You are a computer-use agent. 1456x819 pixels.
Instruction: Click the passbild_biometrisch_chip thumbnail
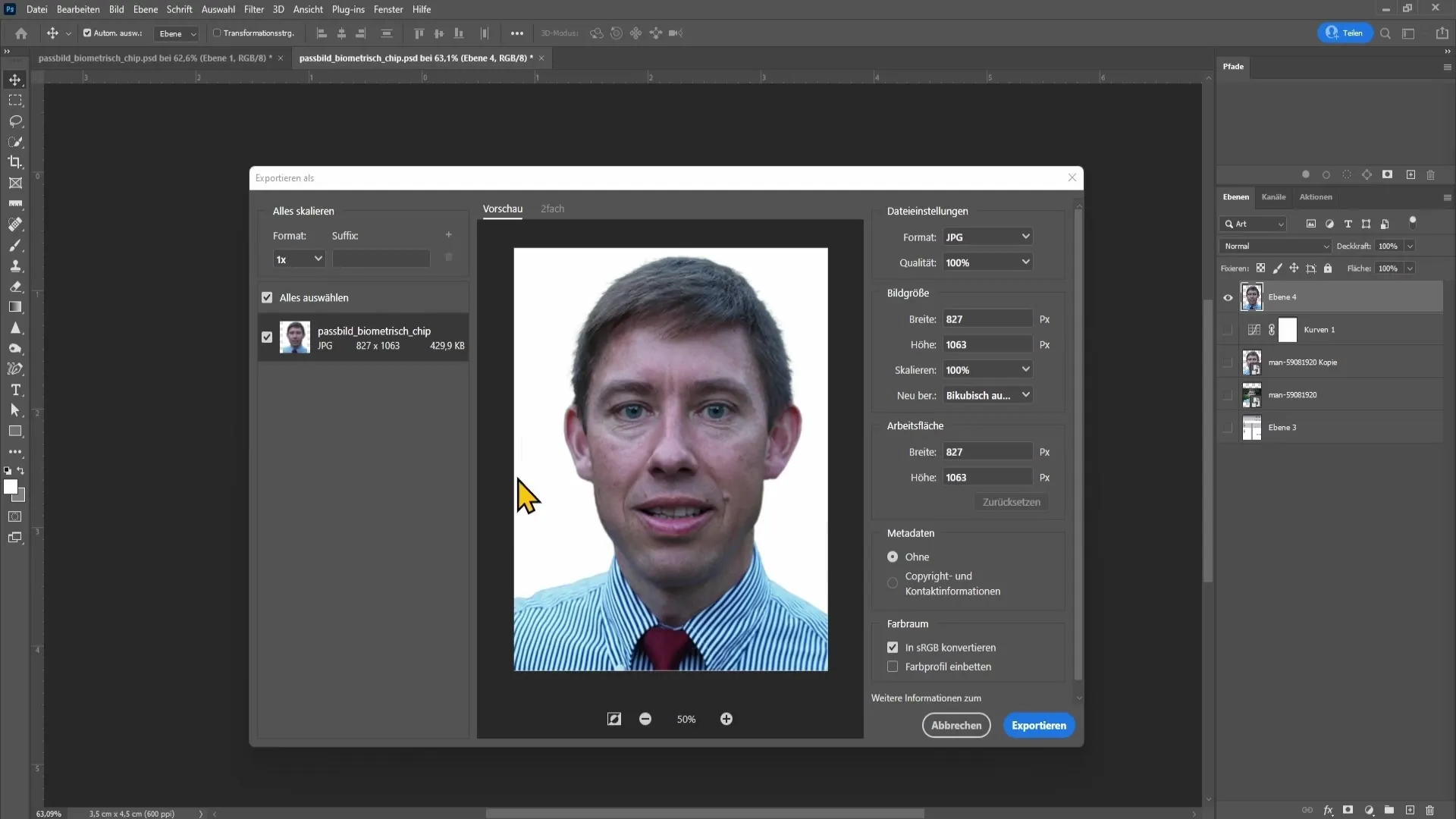coord(296,338)
